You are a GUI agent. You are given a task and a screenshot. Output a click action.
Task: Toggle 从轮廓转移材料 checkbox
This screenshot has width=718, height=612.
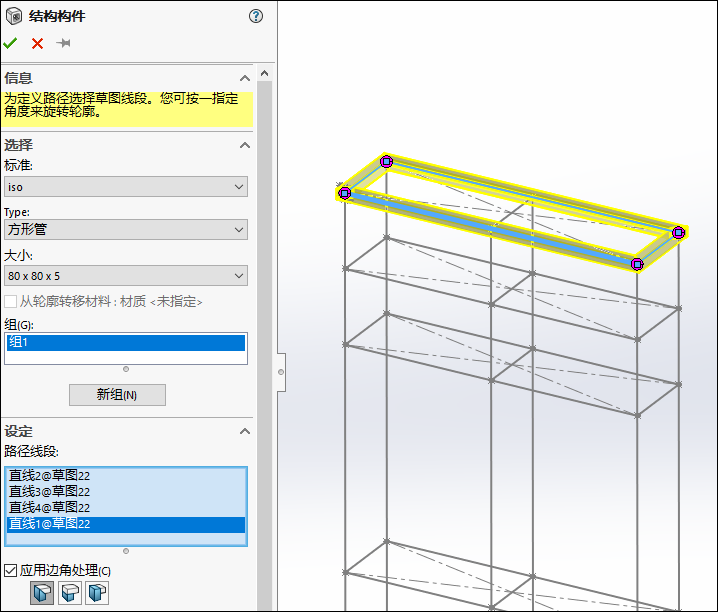11,302
